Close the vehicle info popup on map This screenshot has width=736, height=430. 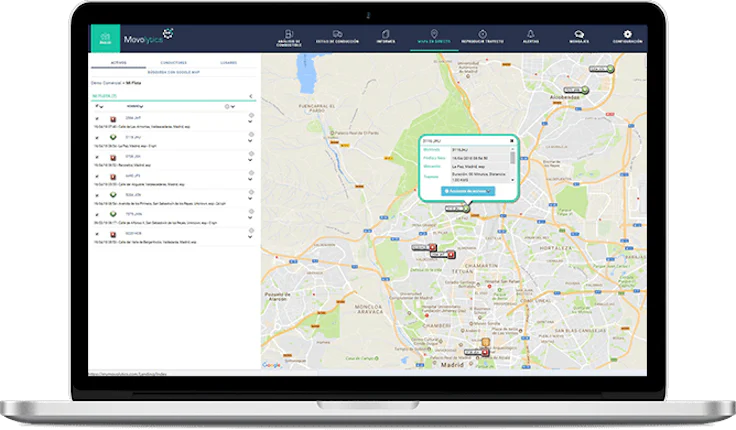[x=512, y=141]
